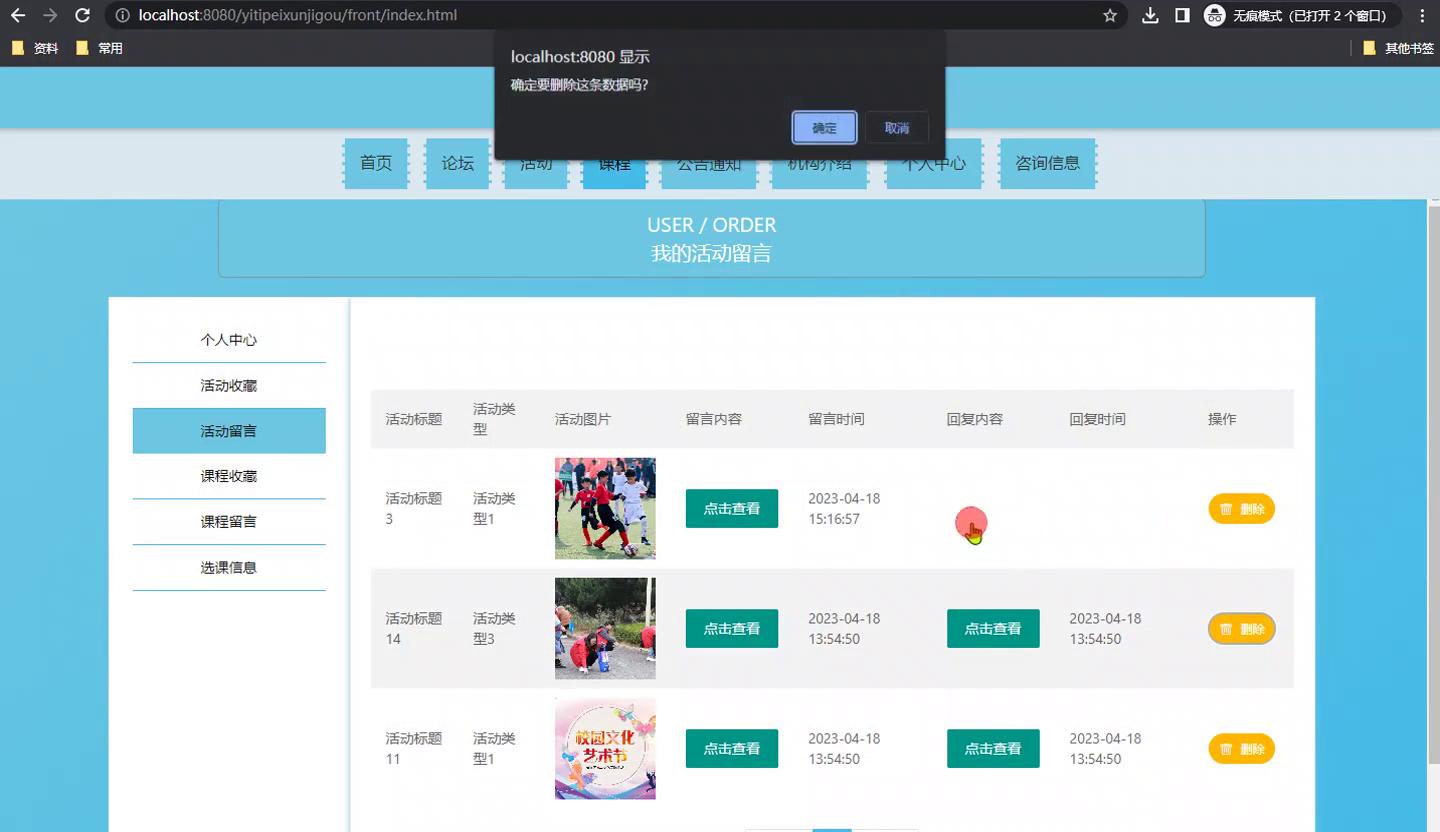Screen dimensions: 1440x832
Task: View 留言内容 for 活动标题14
Action: point(732,629)
